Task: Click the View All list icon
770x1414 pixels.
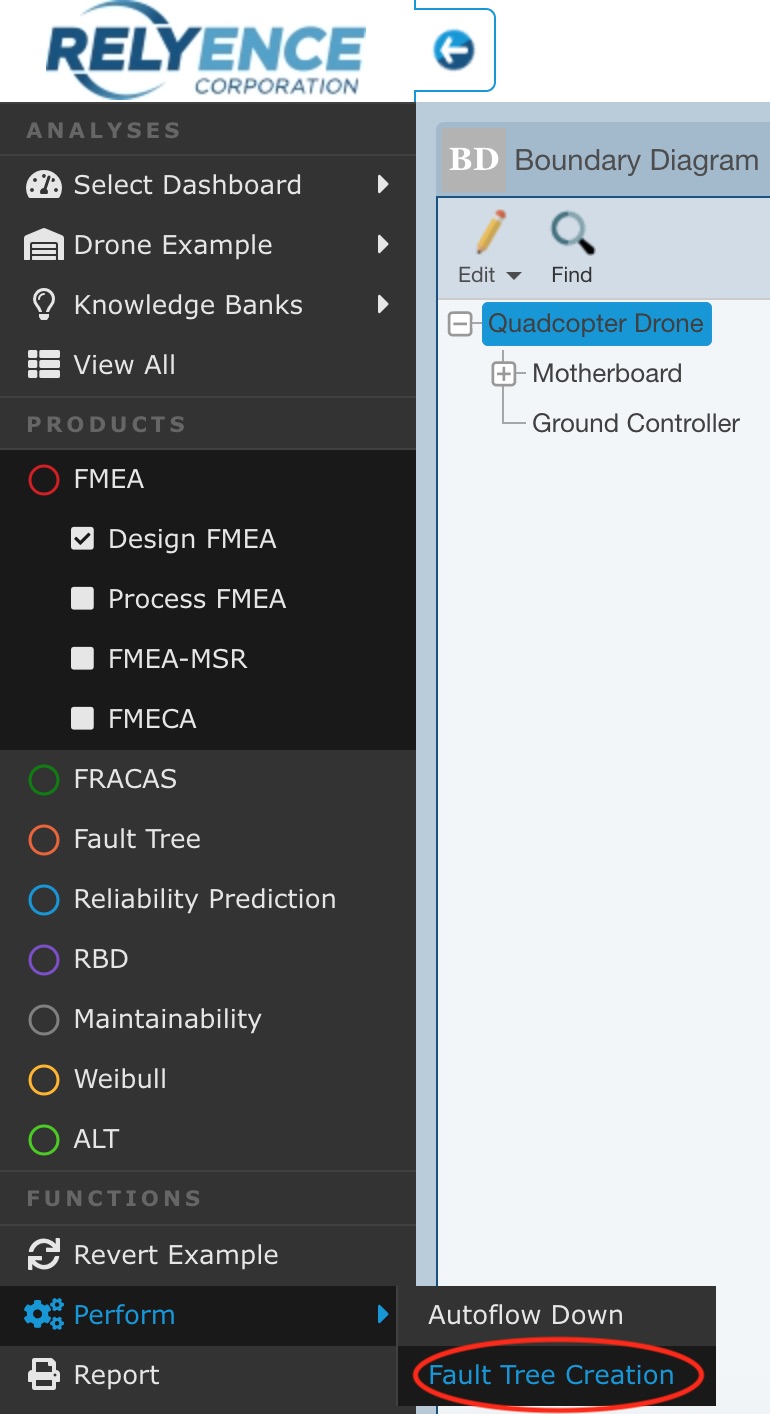Action: click(44, 364)
